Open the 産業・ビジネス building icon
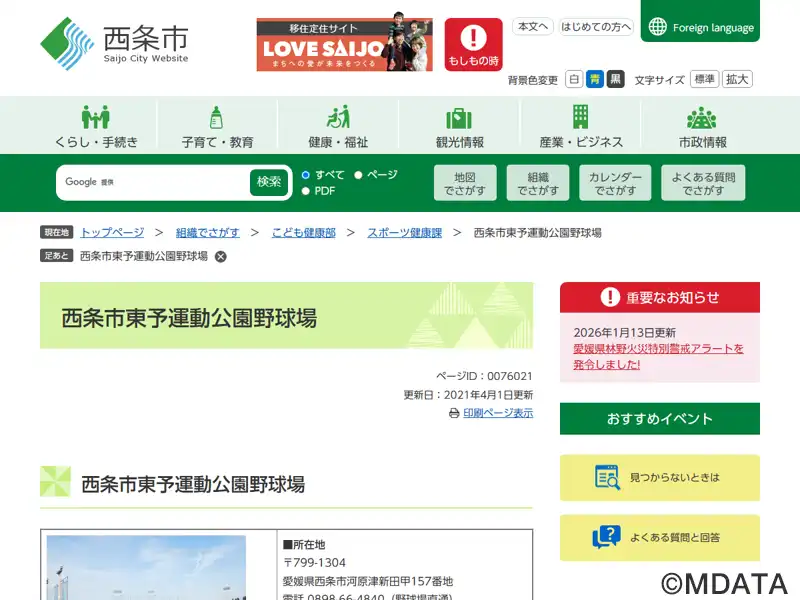The image size is (800, 600). click(x=580, y=118)
